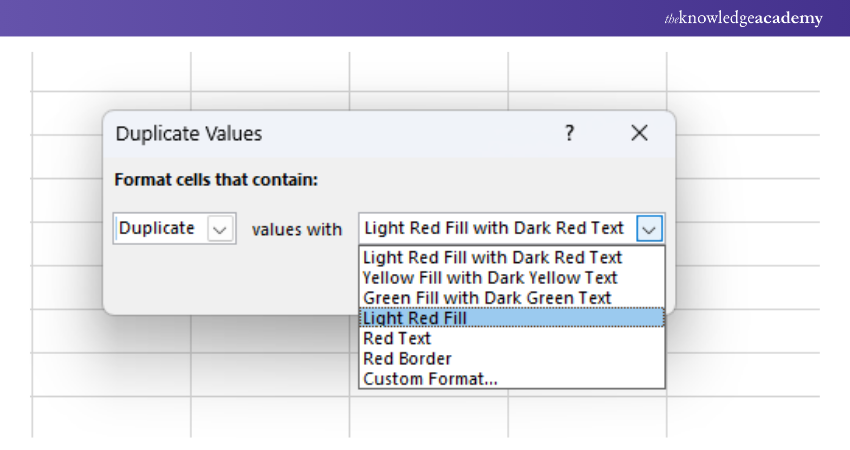Choose 'Light Red Fill with Dark Red Text' list option
850x450 pixels.
pyautogui.click(x=492, y=258)
